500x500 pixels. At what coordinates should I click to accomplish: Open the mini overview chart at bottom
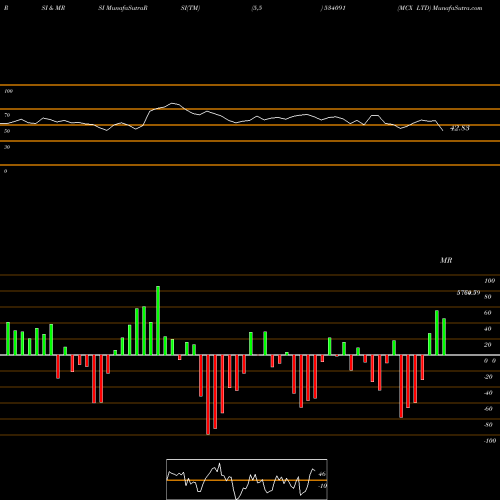pos(247,479)
